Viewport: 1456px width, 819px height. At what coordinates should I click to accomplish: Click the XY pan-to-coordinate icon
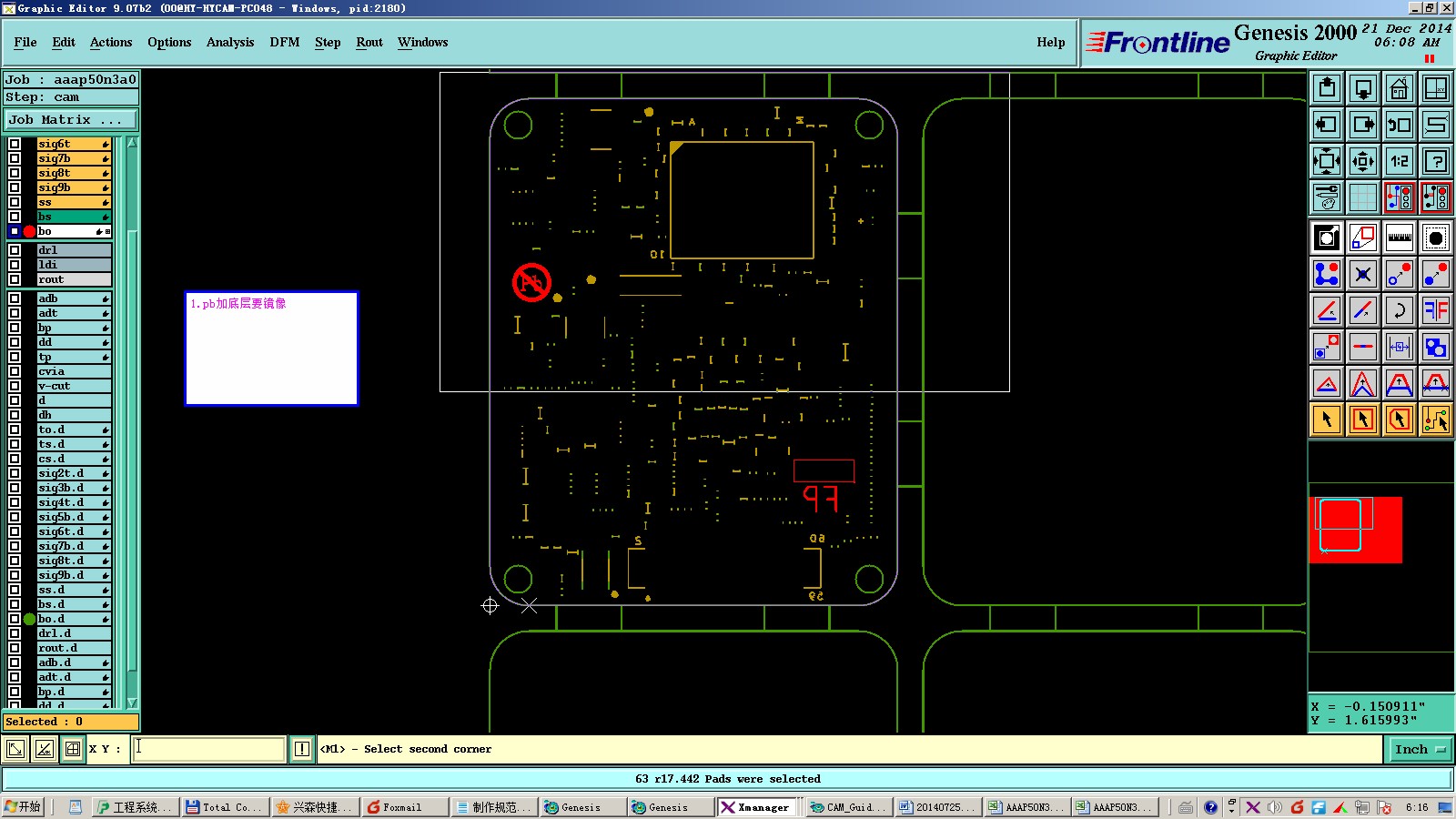[1436, 88]
